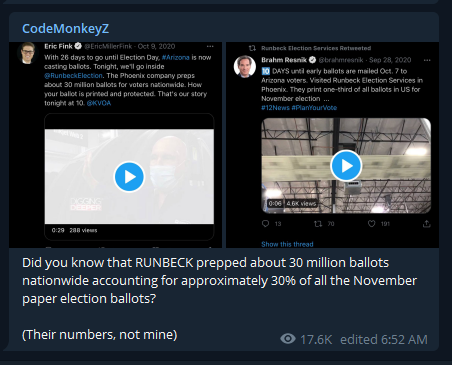Open the more options dots on Eric Fink tweet
This screenshot has height=365, width=452.
coord(210,46)
